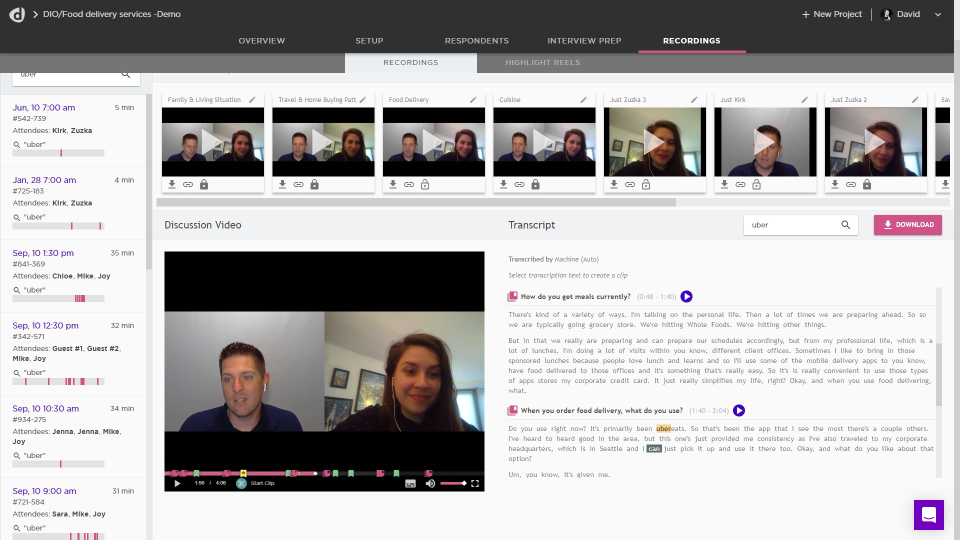Click the Start Clip scissors button
Screen dimensions: 960x540
click(241, 483)
